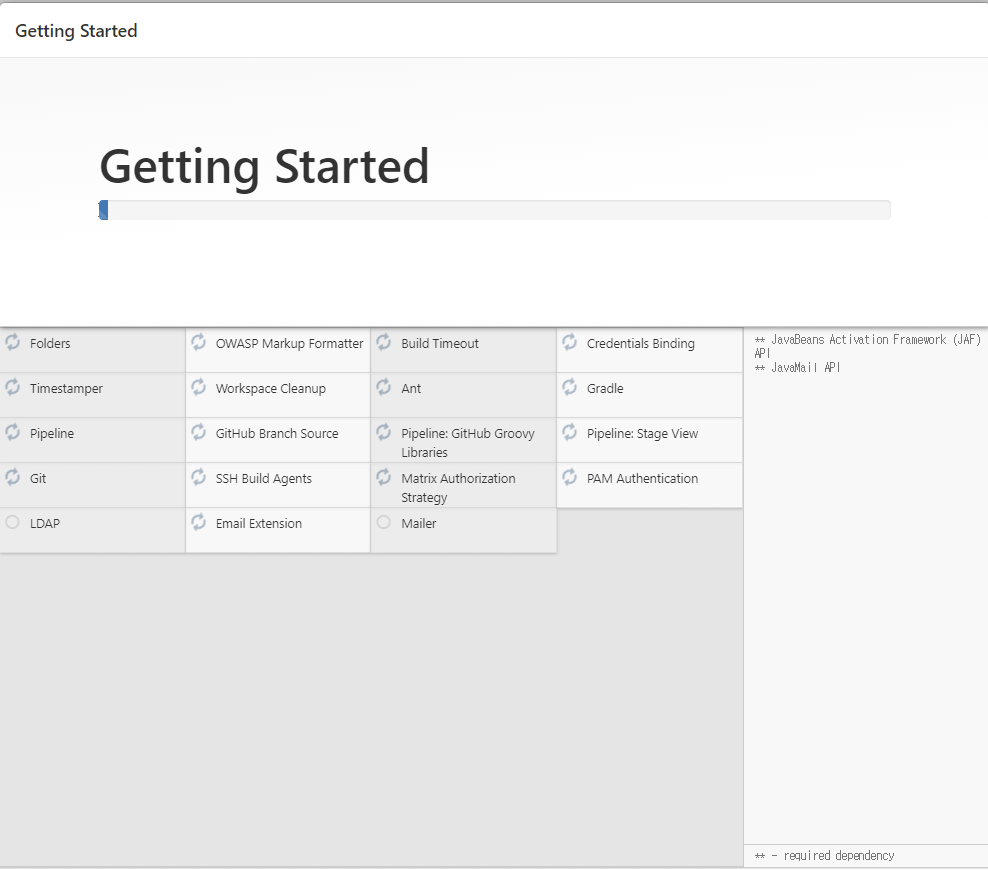Click the install status icon for Timestamper
The height and width of the screenshot is (870, 988).
tap(13, 387)
